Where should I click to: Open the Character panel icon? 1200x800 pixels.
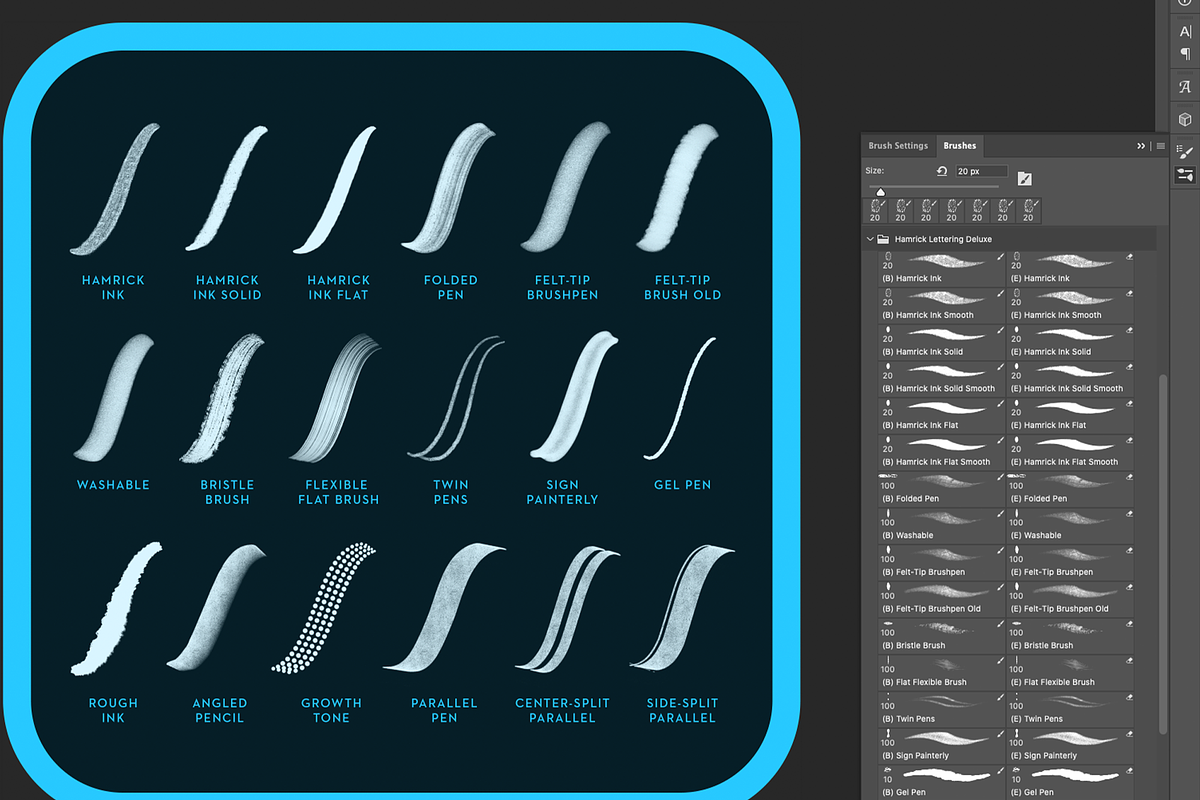pyautogui.click(x=1185, y=33)
